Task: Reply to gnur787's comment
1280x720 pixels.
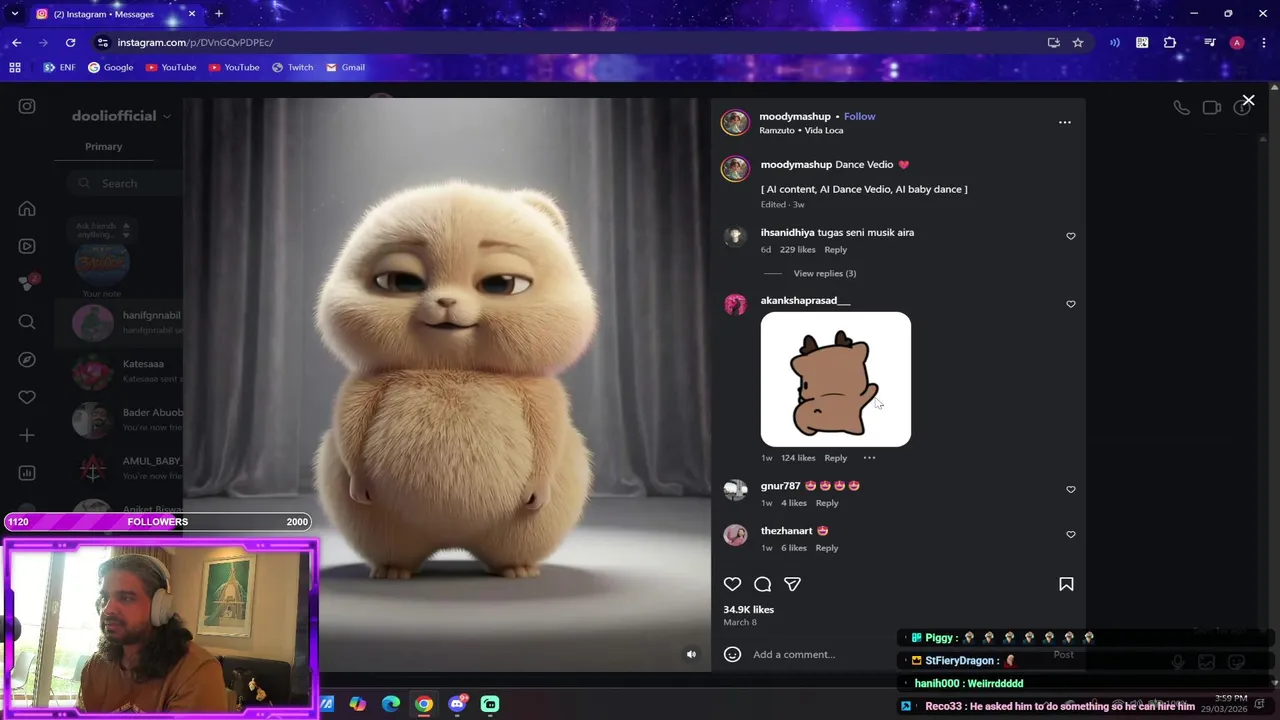Action: tap(826, 503)
